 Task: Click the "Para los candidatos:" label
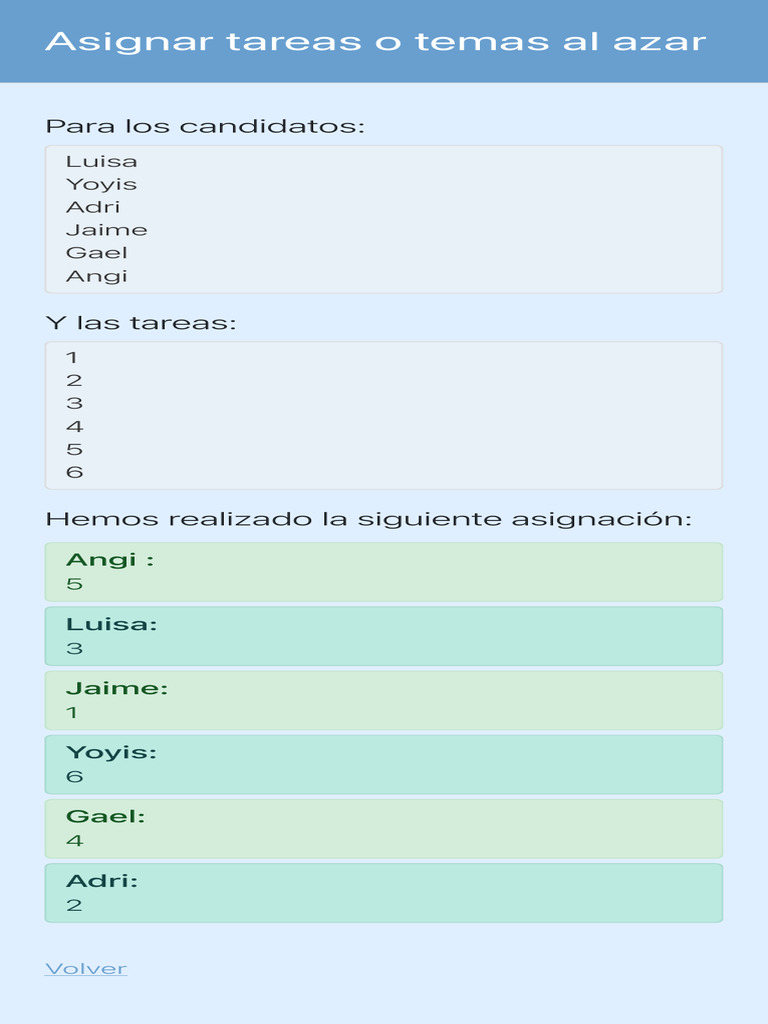point(205,126)
